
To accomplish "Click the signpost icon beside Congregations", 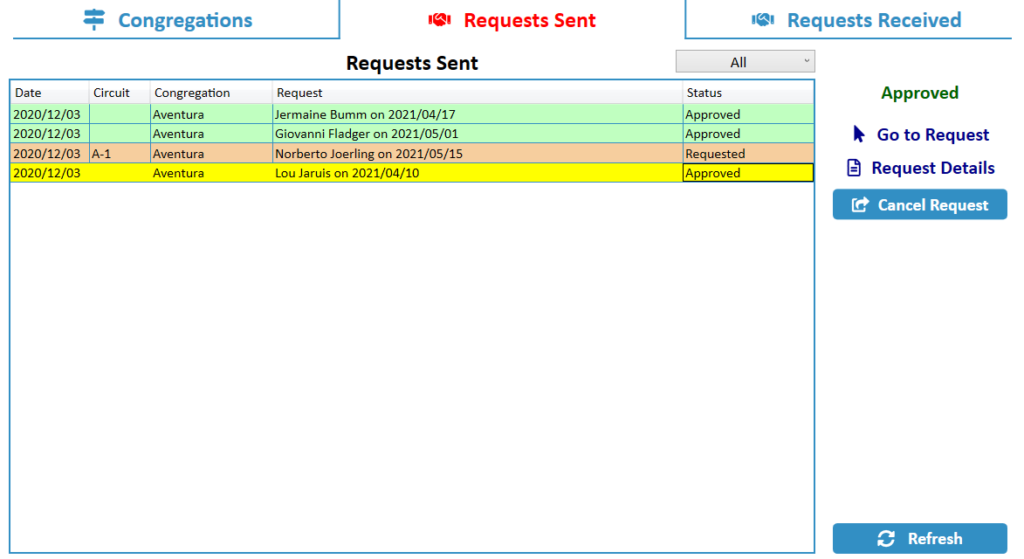I will coord(94,20).
